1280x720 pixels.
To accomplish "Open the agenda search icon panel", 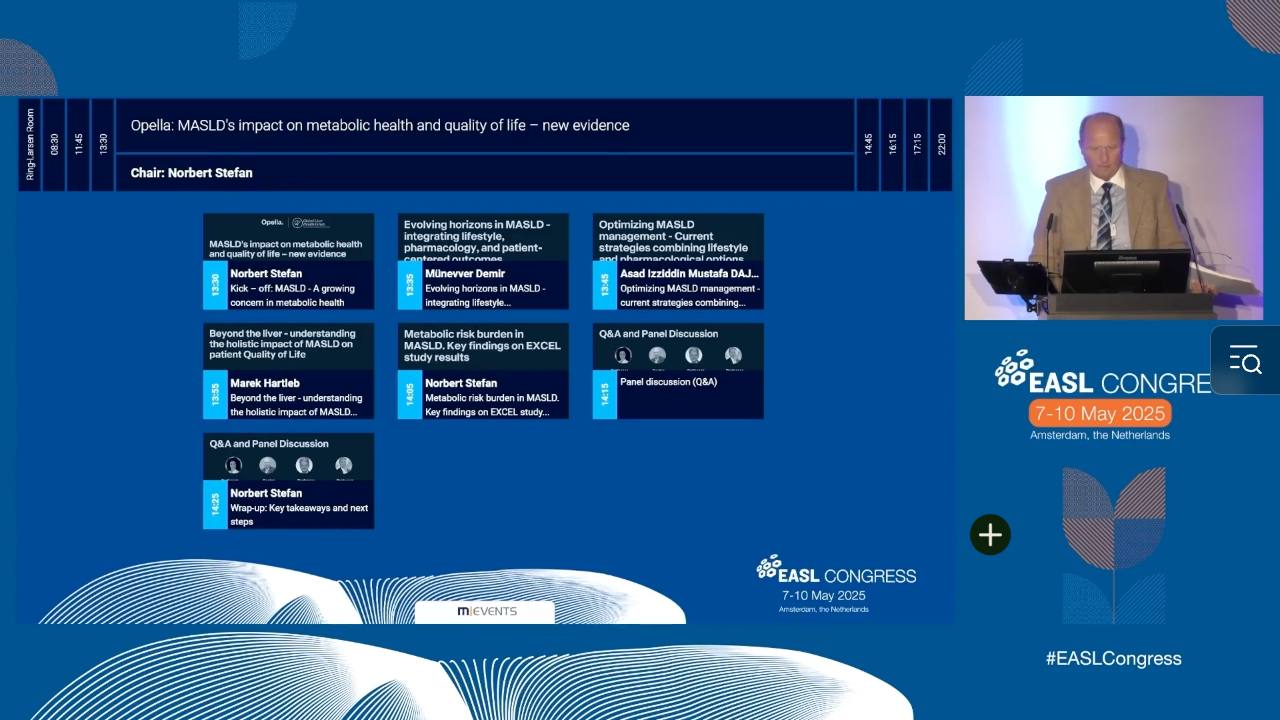I will [x=1245, y=360].
